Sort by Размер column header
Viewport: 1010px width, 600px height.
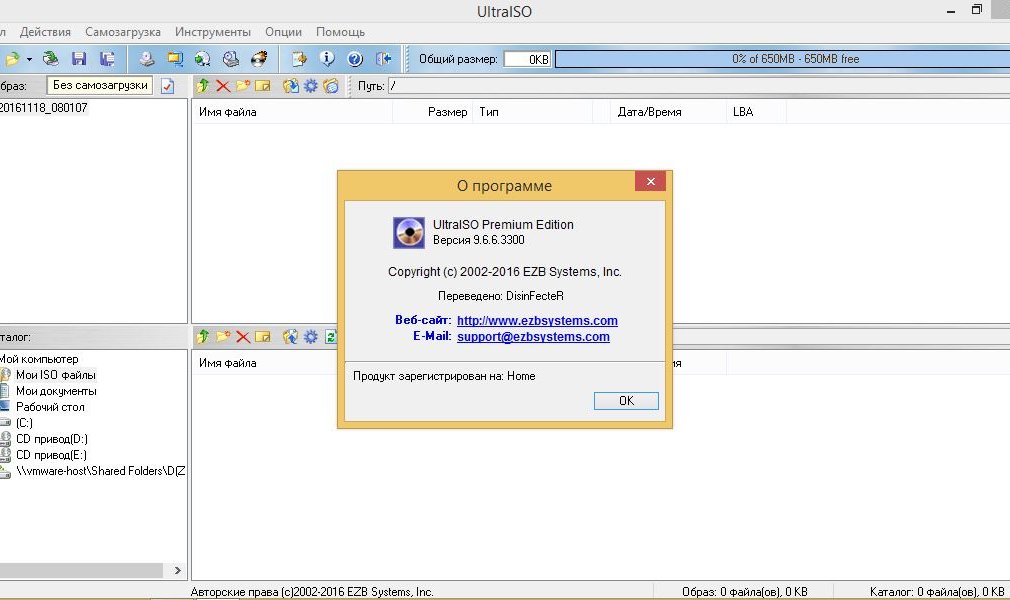point(433,111)
